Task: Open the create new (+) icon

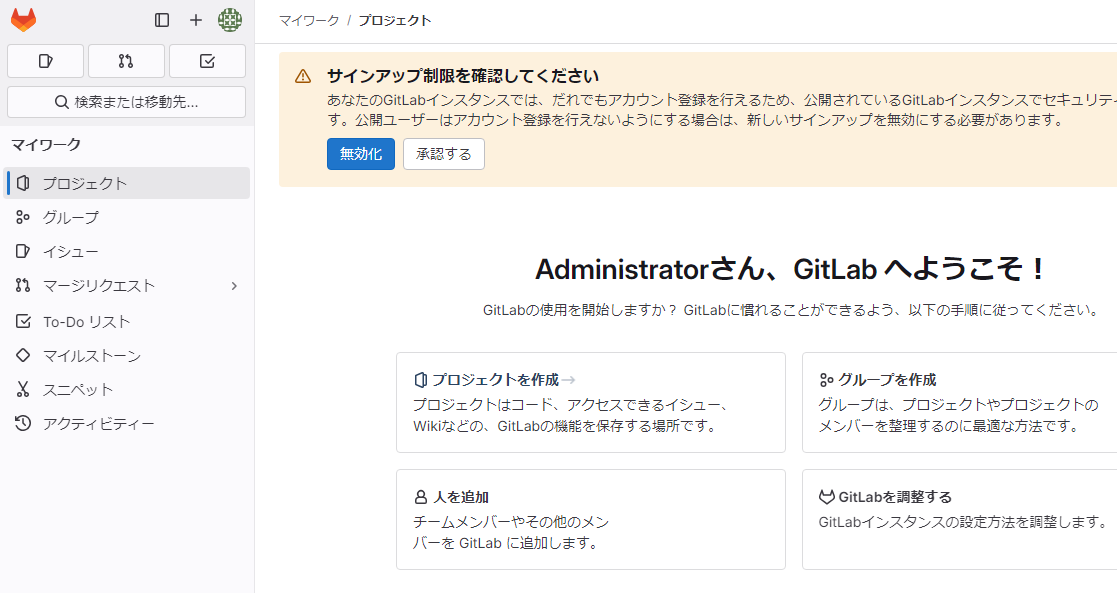Action: click(x=196, y=19)
